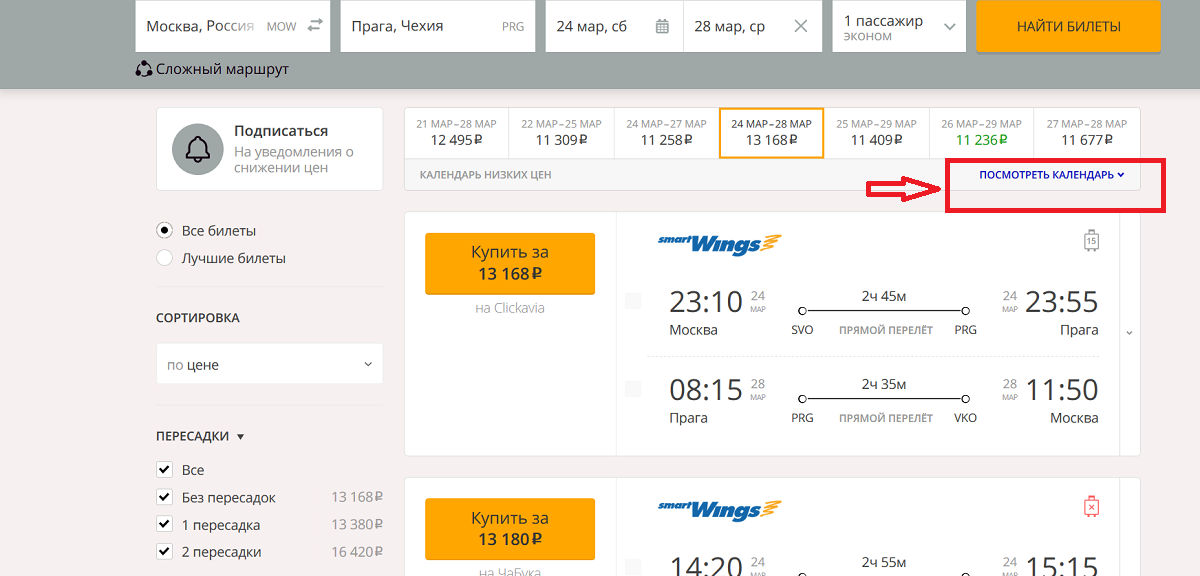Select the Все билеты radio option
1200x576 pixels.
coord(165,231)
